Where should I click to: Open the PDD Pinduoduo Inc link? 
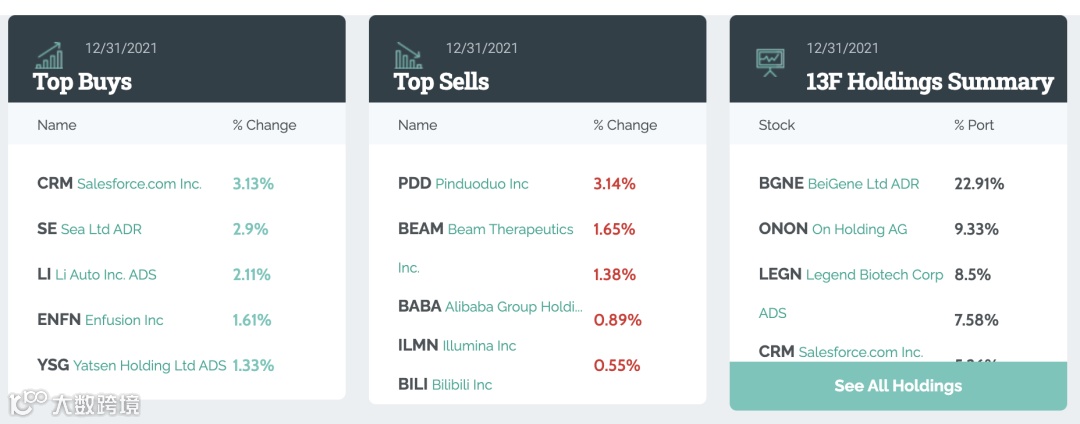tap(463, 184)
